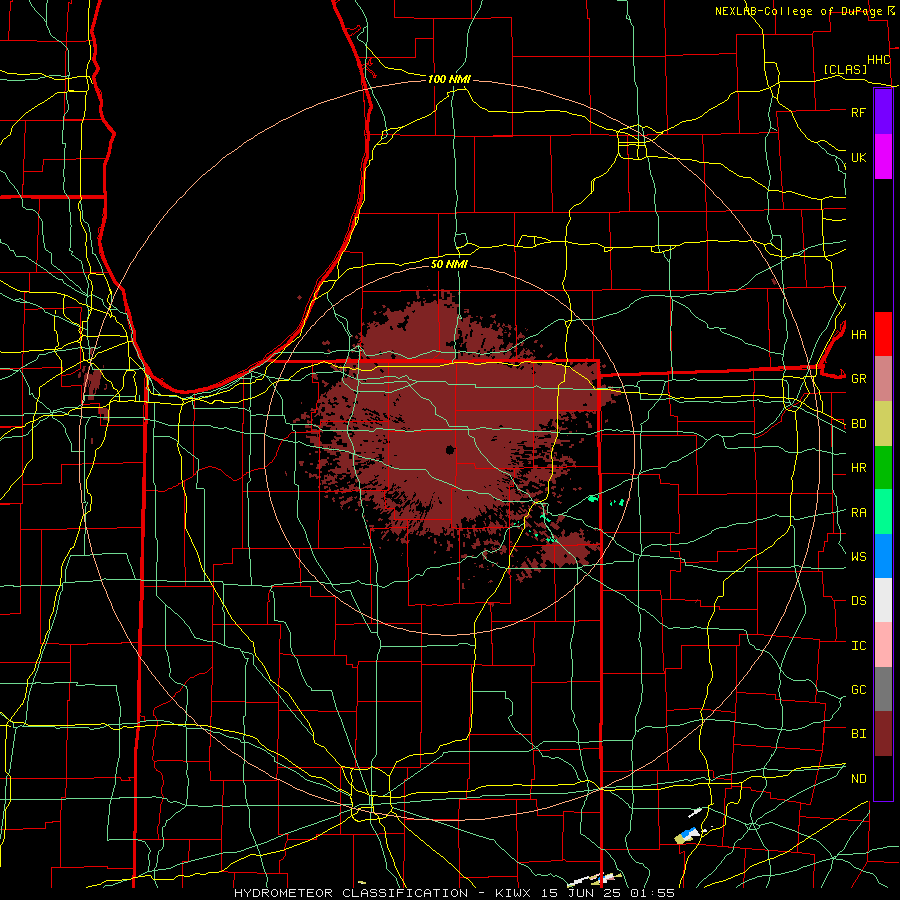Click the HYDROMETEOR CLASSIFICATION title text
This screenshot has width=900, height=900.
[351, 893]
